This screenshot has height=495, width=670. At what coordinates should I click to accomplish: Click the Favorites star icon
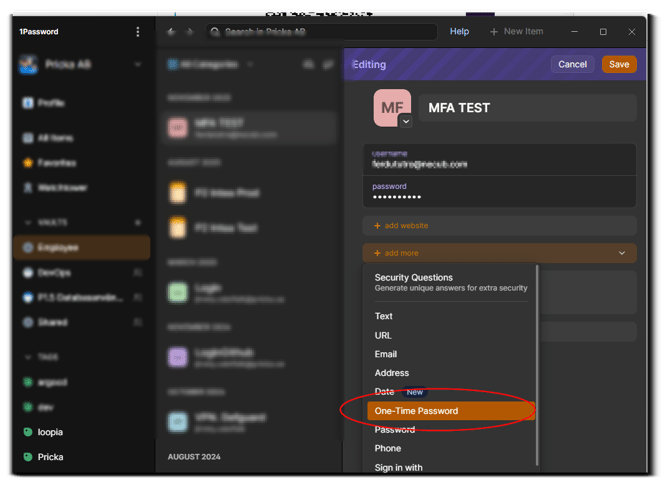tap(29, 163)
